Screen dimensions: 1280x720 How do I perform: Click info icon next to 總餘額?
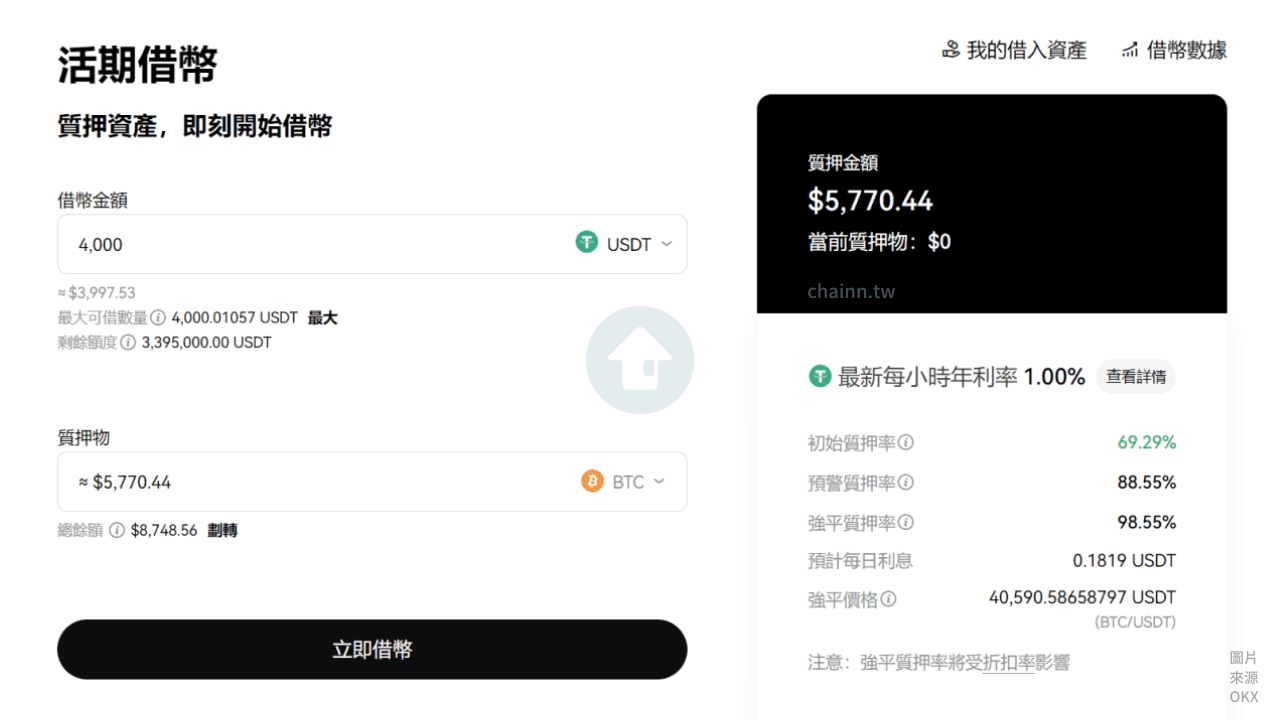[x=117, y=530]
